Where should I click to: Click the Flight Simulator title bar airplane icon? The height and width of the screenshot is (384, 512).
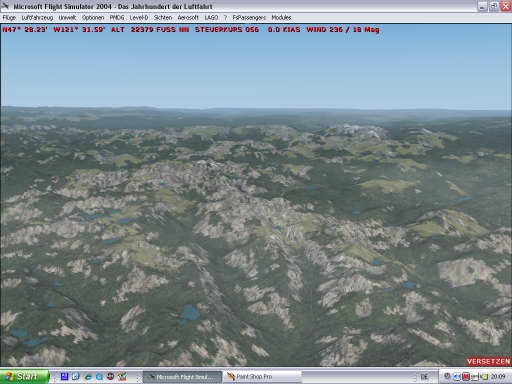coord(5,6)
